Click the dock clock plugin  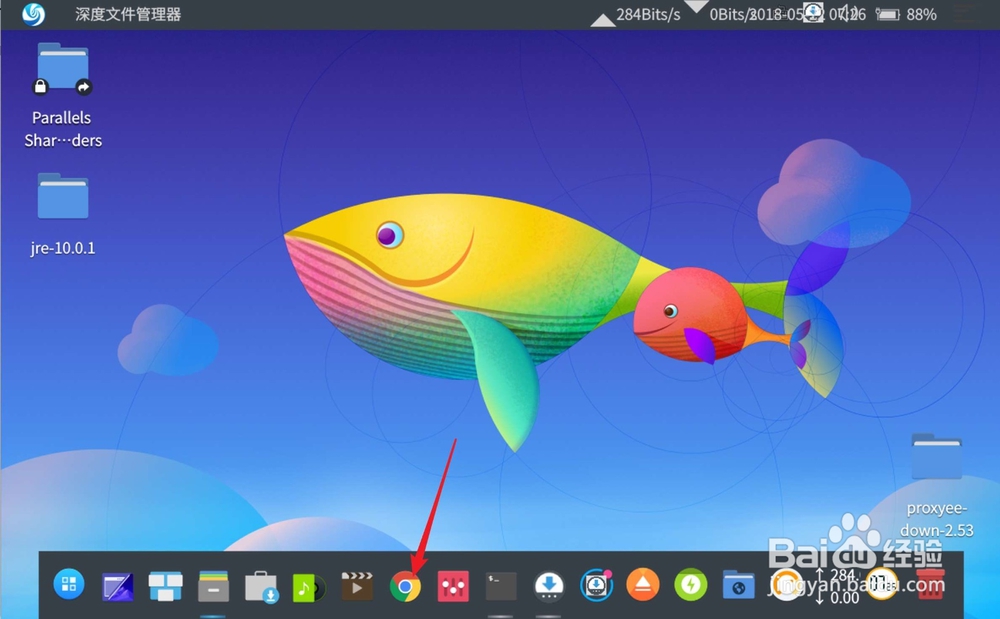(882, 583)
